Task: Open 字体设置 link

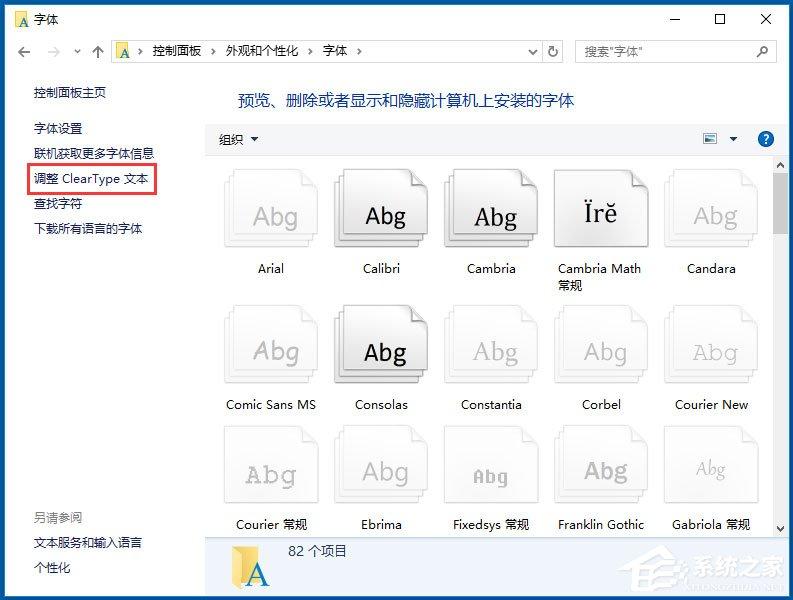Action: tap(58, 128)
